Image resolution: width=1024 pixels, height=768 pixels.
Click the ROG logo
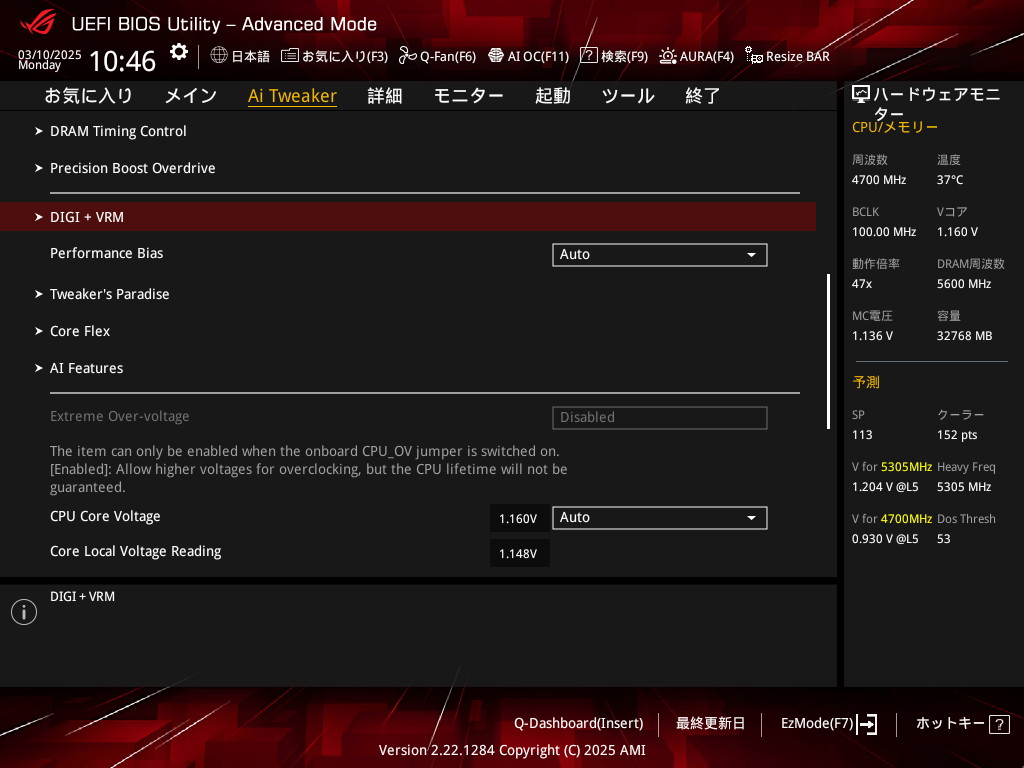[x=38, y=22]
